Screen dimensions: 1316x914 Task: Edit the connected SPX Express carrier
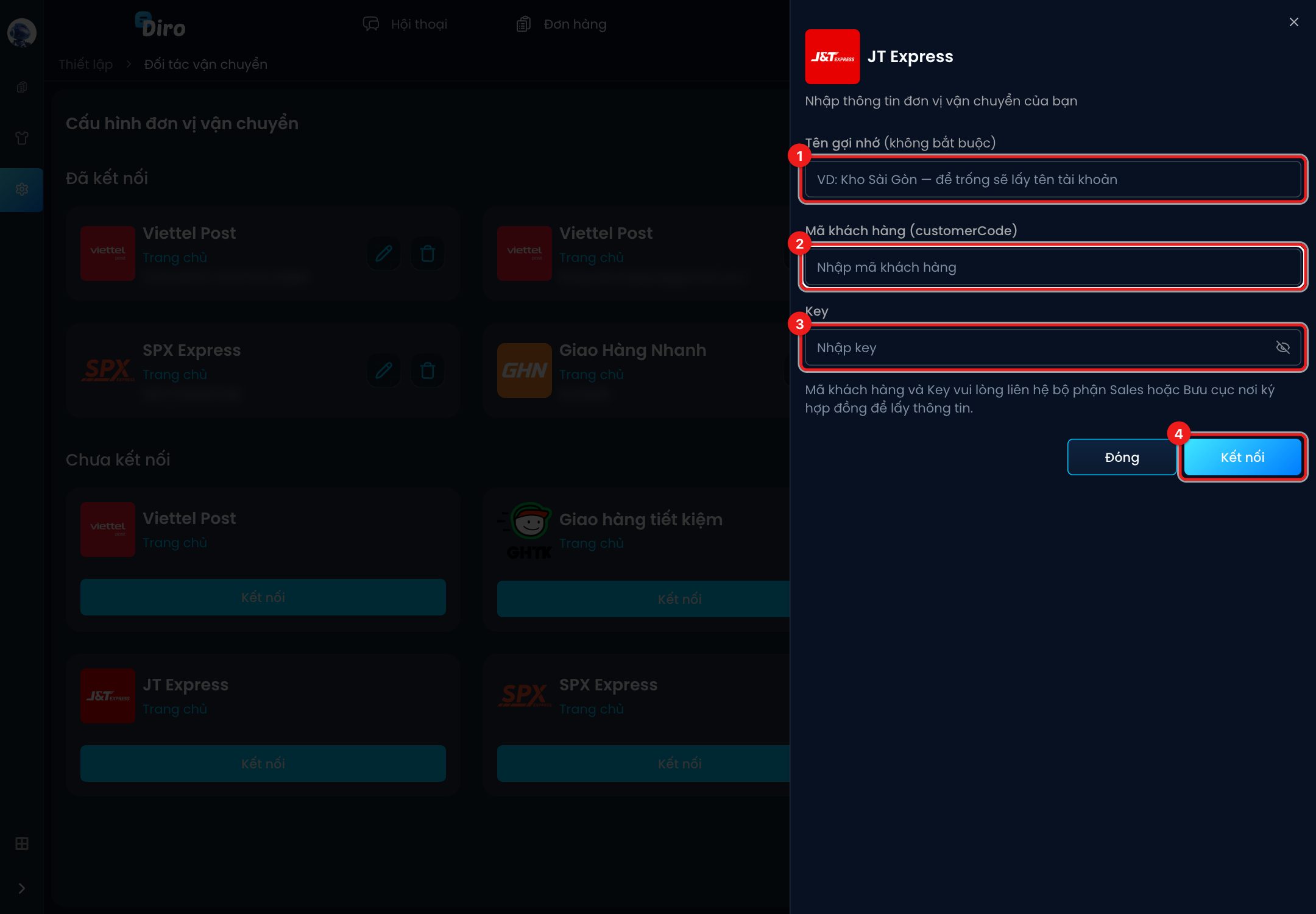click(x=384, y=370)
